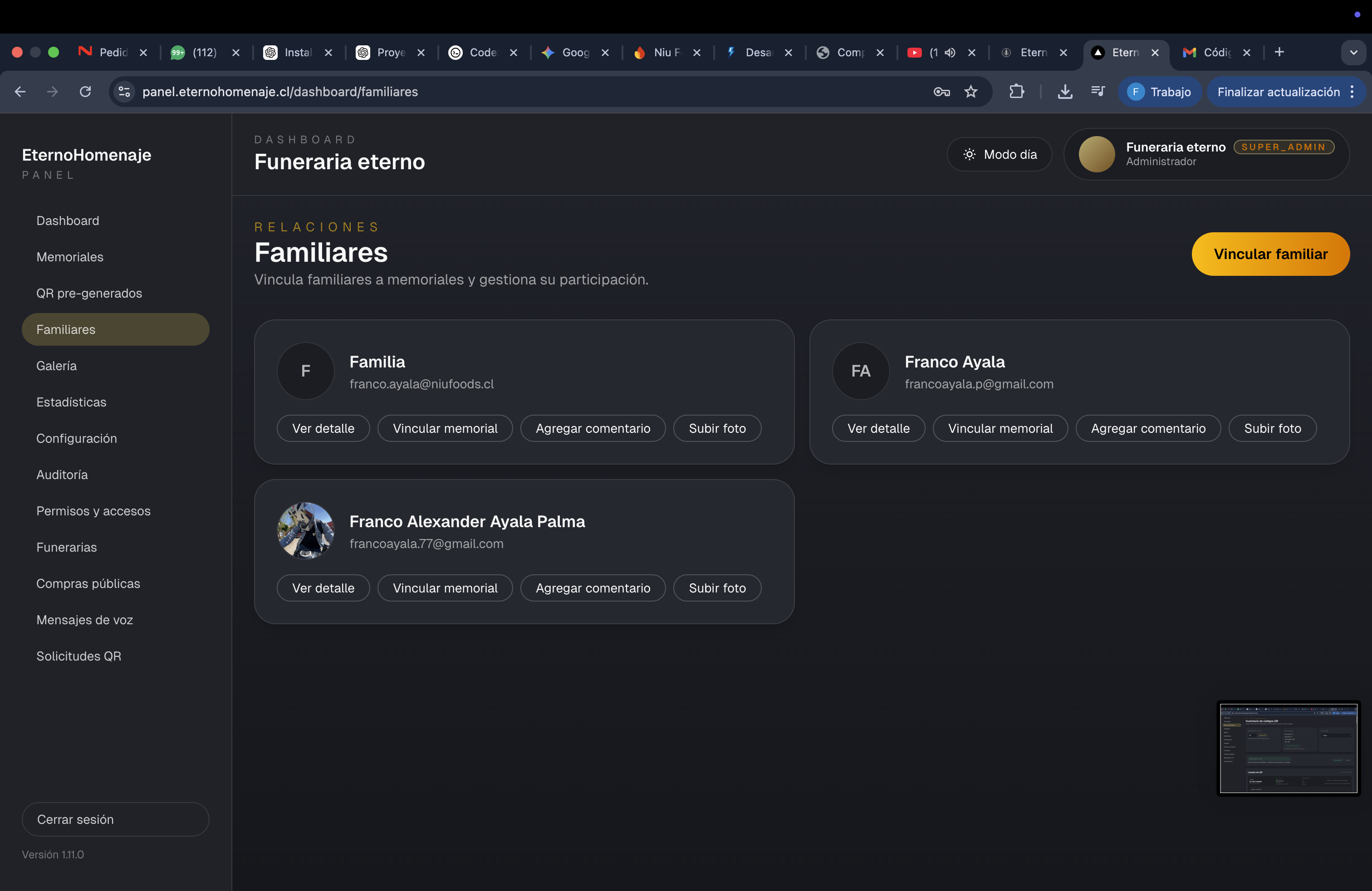Open the Chrome extensions puzzle icon
The image size is (1372, 891).
(1017, 92)
